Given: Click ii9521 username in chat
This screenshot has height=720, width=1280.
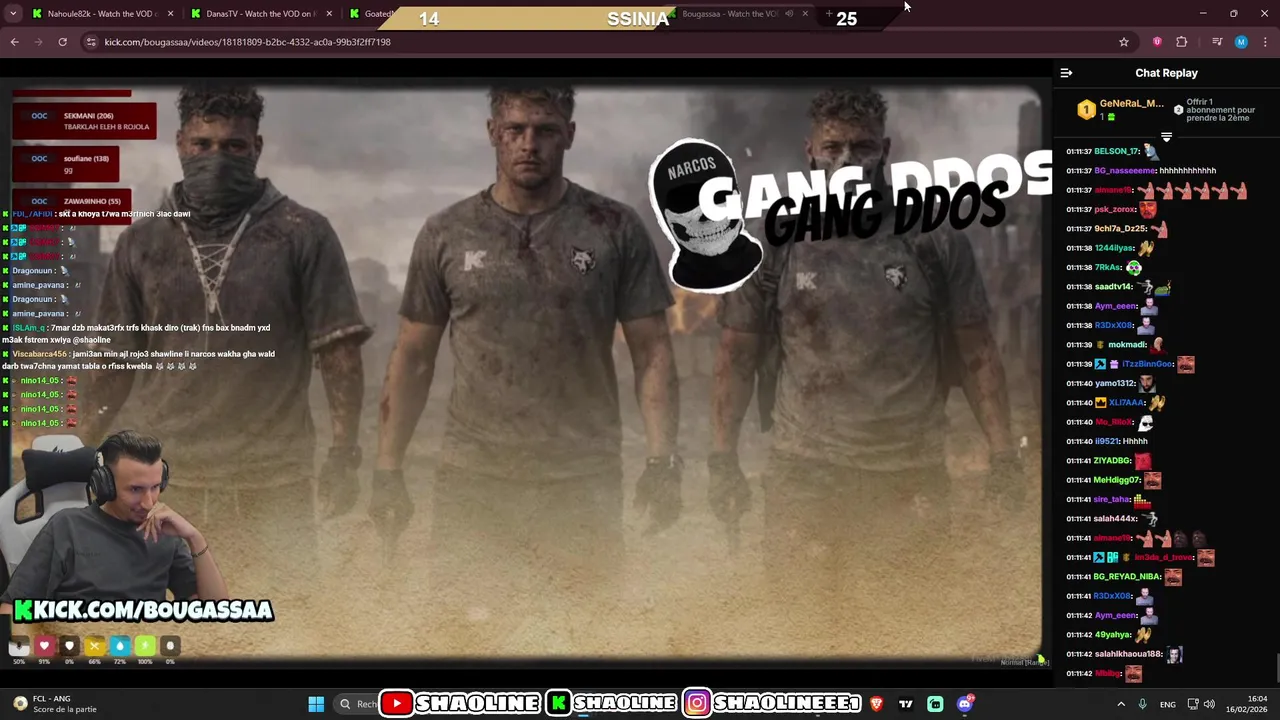Looking at the screenshot, I should [1106, 441].
